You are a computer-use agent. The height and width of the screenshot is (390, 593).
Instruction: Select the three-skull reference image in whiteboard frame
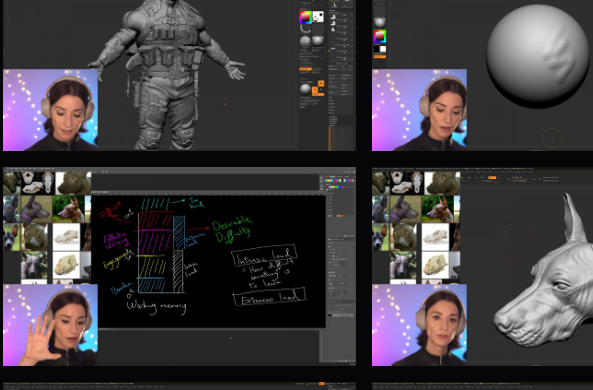click(x=38, y=183)
